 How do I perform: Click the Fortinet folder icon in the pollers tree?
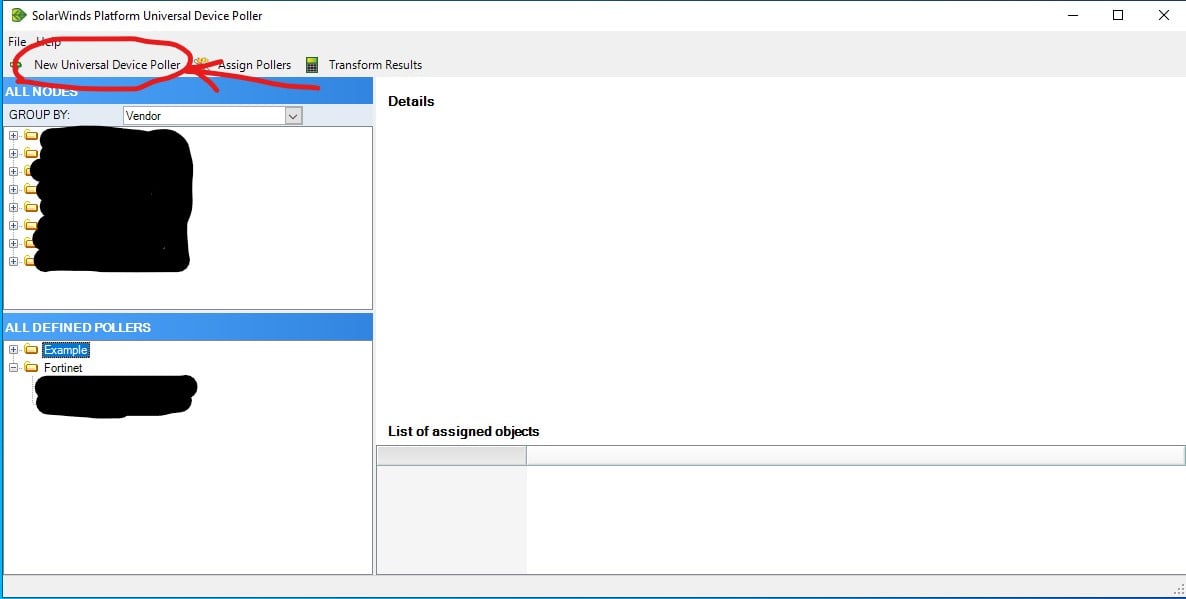(x=31, y=368)
